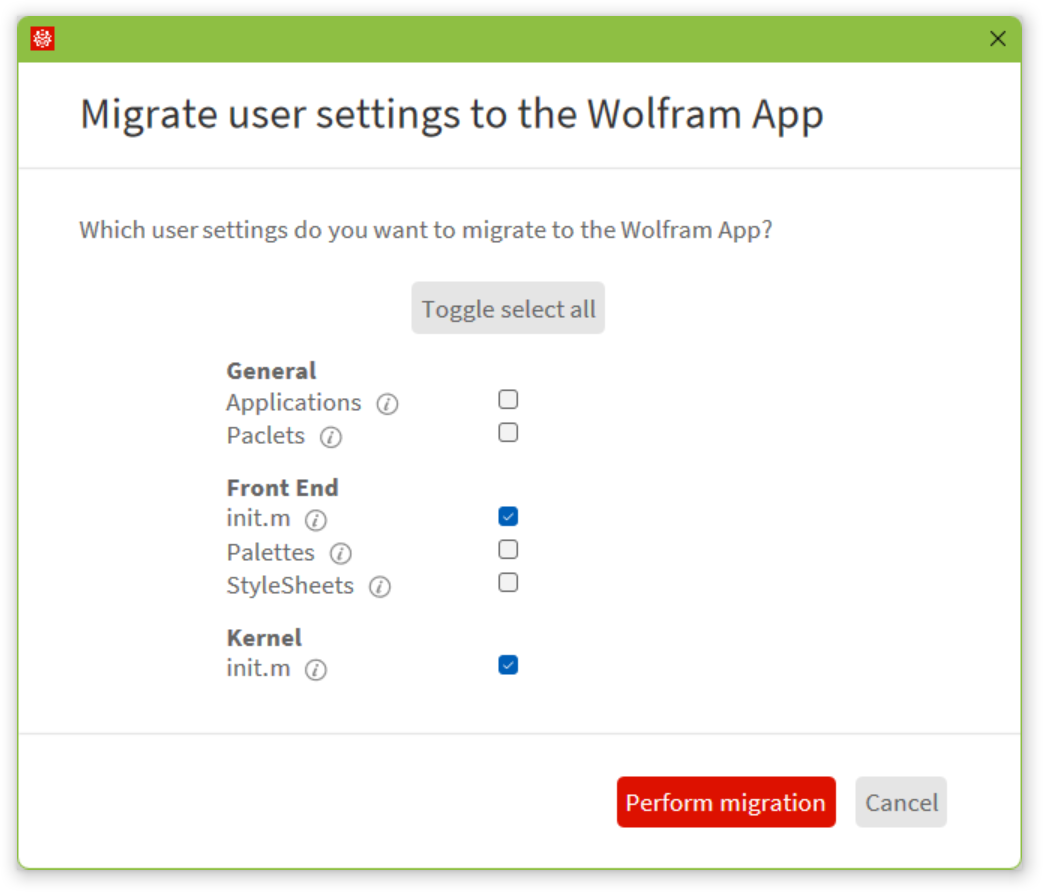Uncheck Front End init.m

508,515
